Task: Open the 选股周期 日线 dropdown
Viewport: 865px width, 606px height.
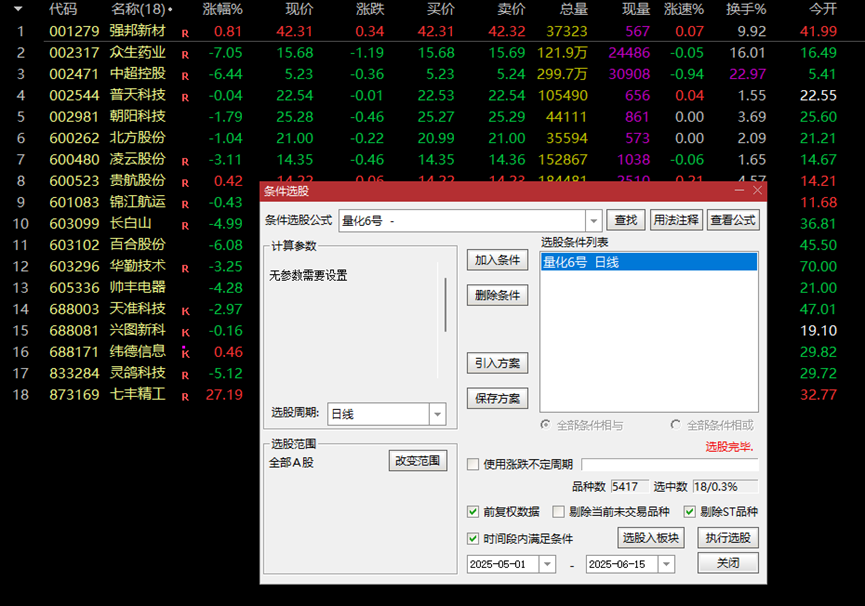Action: (437, 414)
